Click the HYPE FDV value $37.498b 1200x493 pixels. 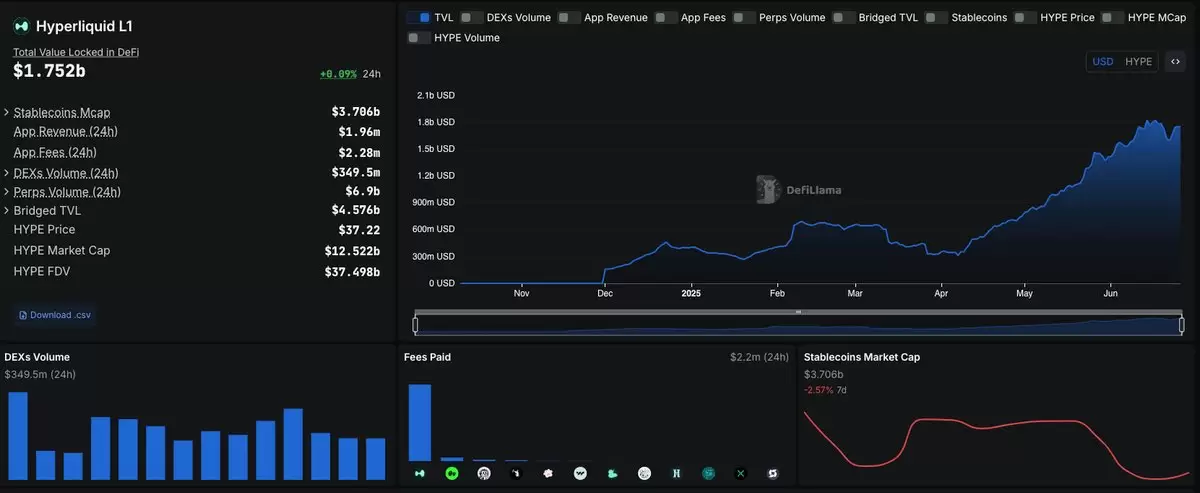pyautogui.click(x=352, y=271)
